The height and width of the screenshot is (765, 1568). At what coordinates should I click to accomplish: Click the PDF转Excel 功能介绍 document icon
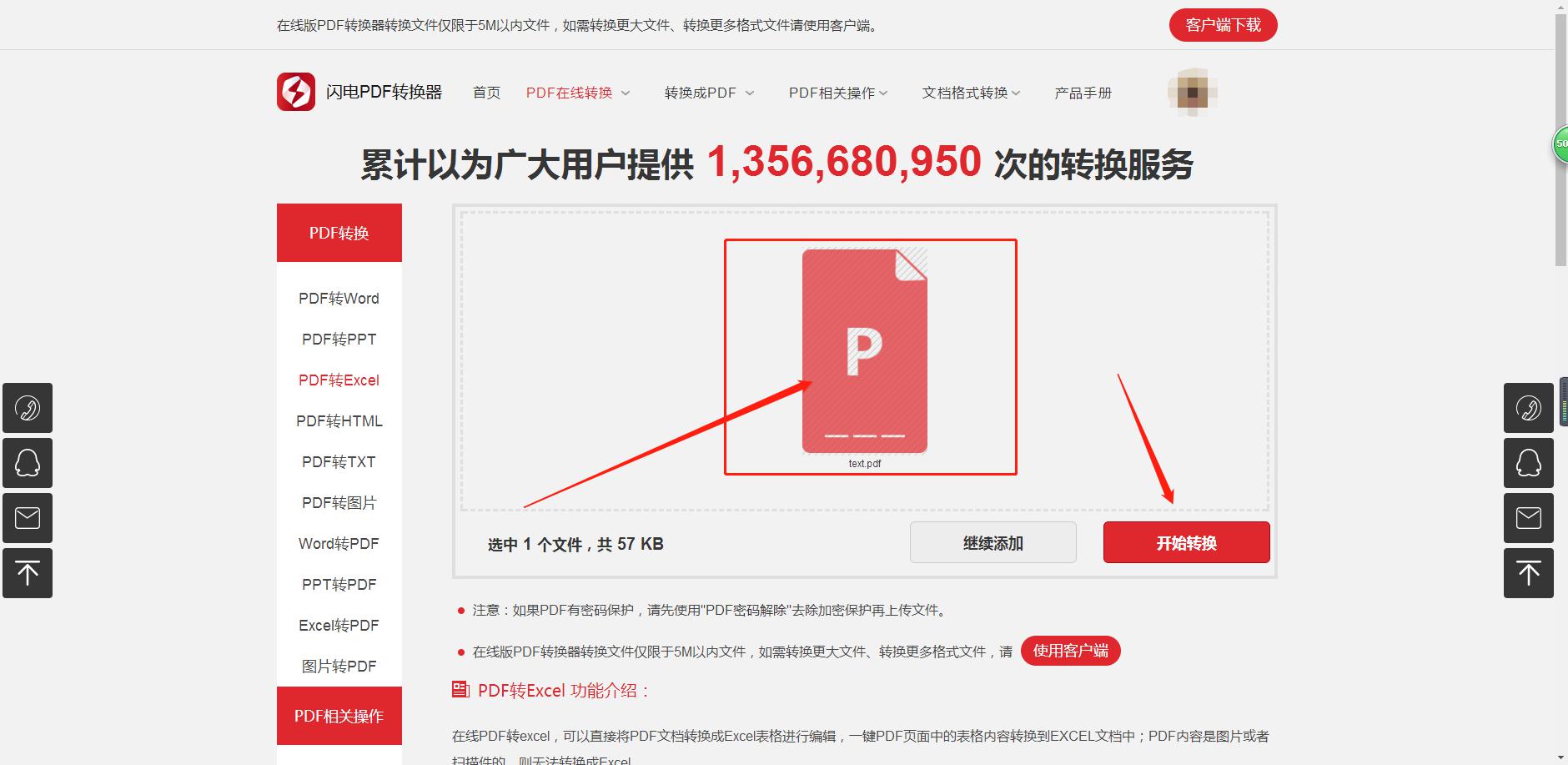460,689
